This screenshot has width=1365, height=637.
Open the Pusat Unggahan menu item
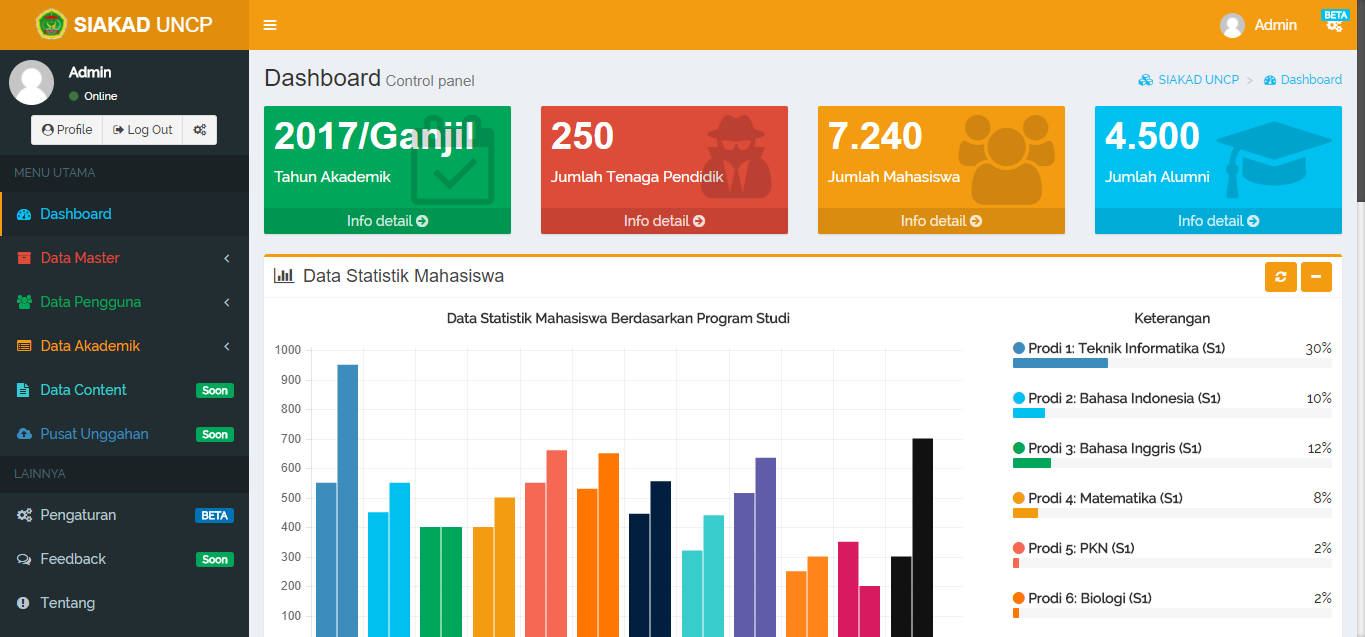pos(124,434)
